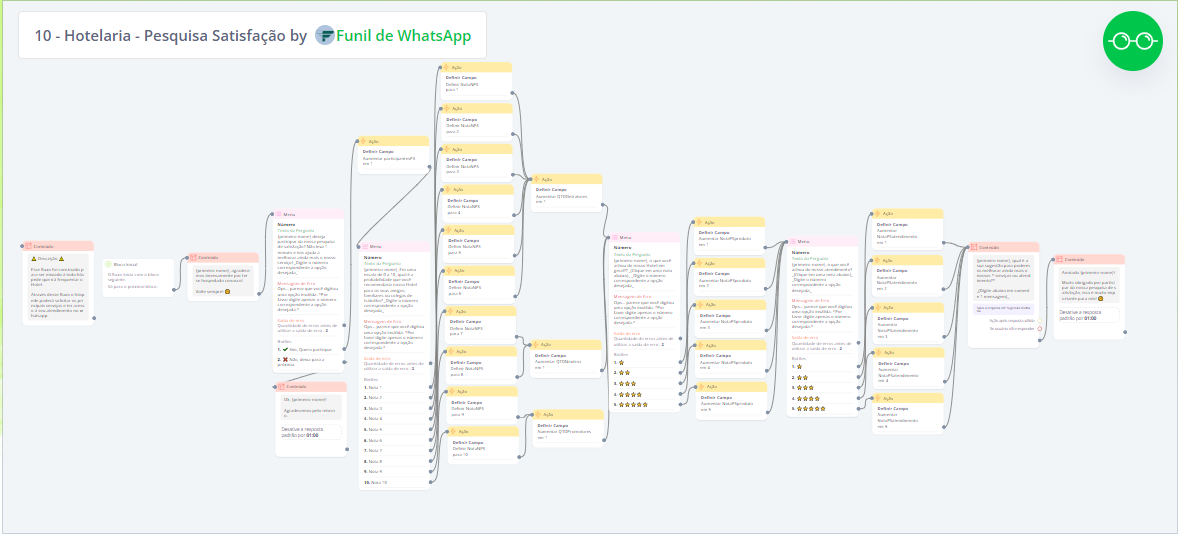Click the Menu icon on the star-rating hotel question block
Viewport: 1178px width, 536px height.
pyautogui.click(x=614, y=237)
